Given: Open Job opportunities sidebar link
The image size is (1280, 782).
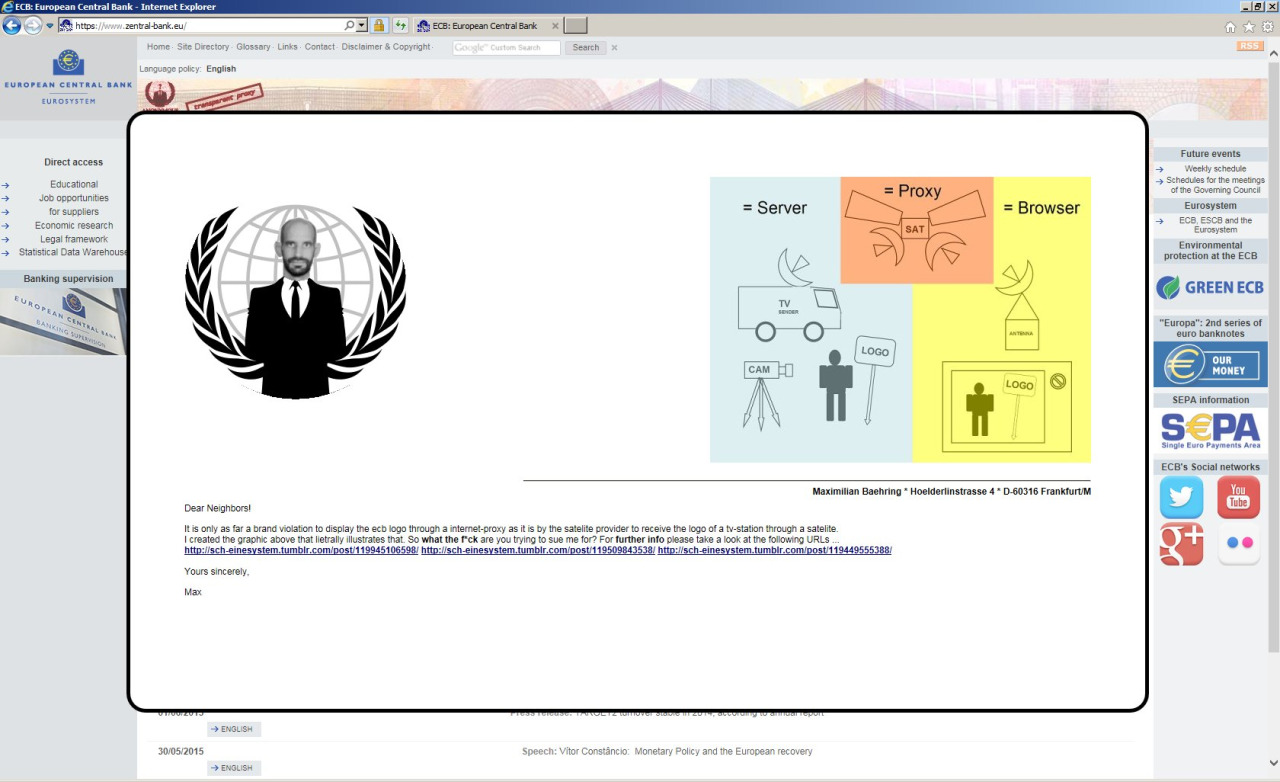Looking at the screenshot, I should [74, 198].
